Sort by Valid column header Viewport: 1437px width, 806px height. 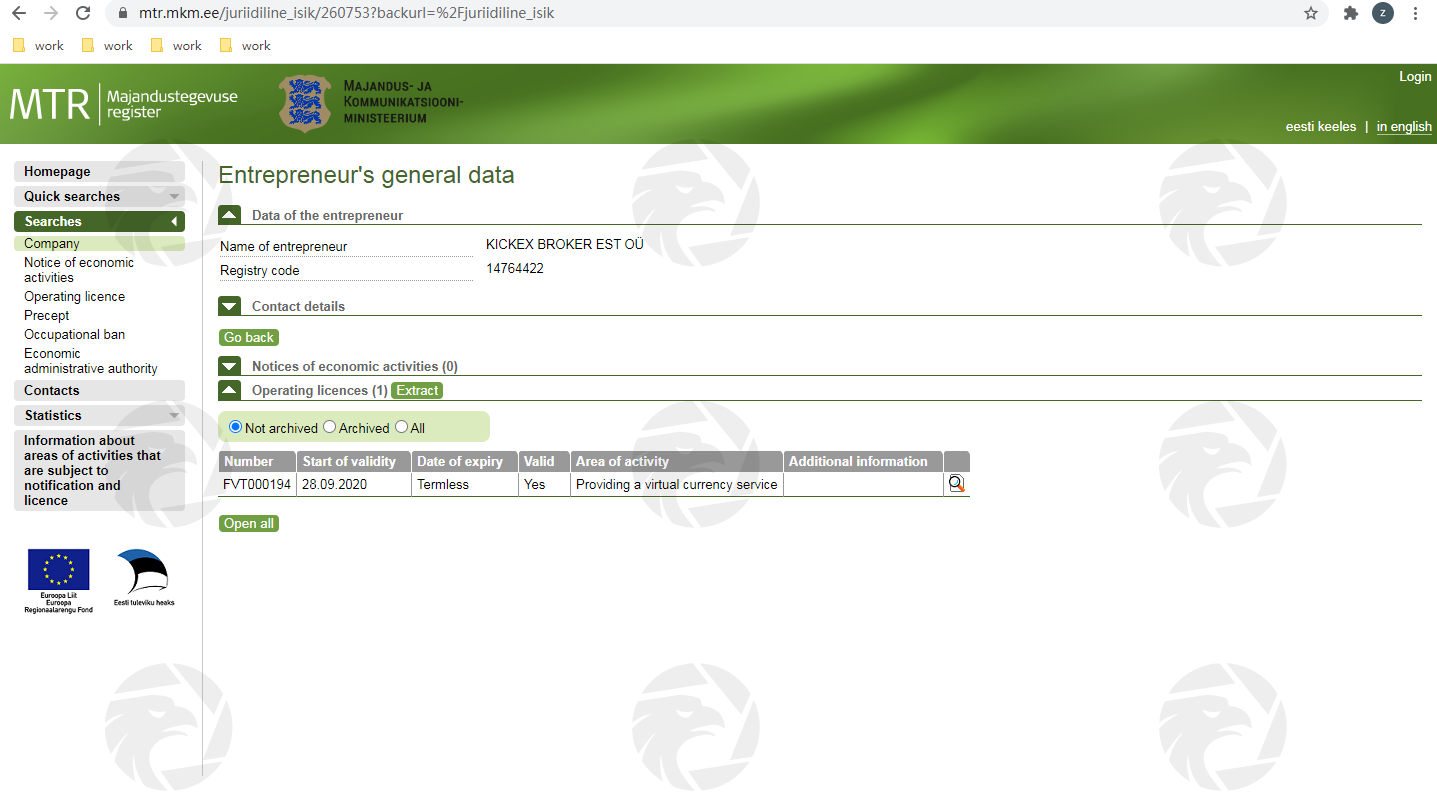545,461
